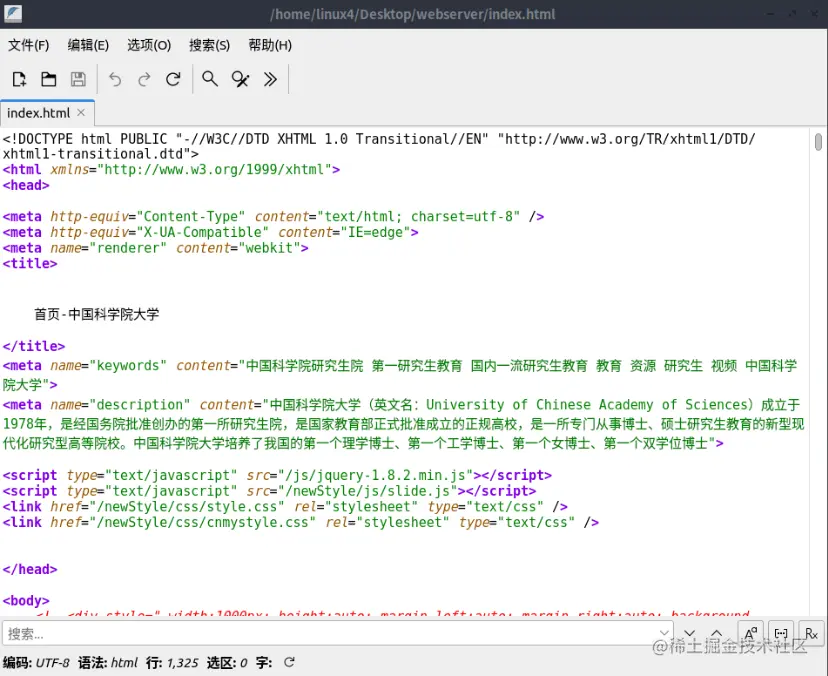Toggle whole word matching in the search bar

pyautogui.click(x=781, y=633)
